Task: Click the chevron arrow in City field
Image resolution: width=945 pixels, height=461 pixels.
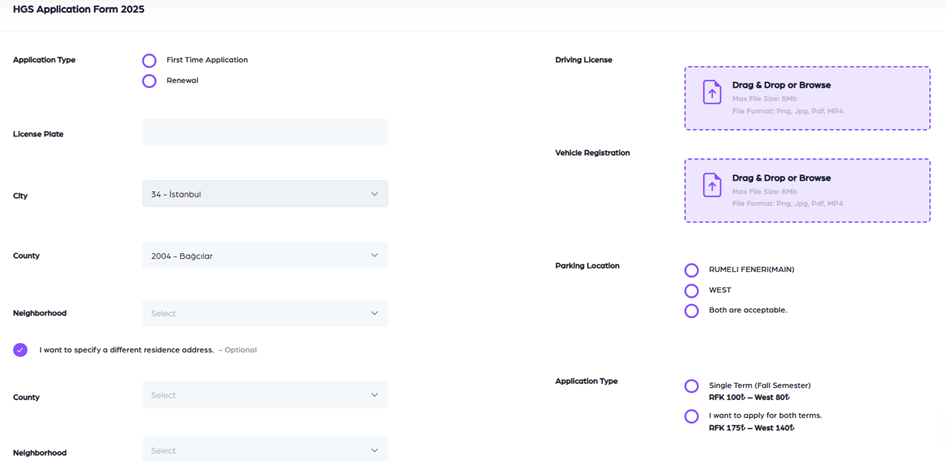Action: (x=374, y=194)
